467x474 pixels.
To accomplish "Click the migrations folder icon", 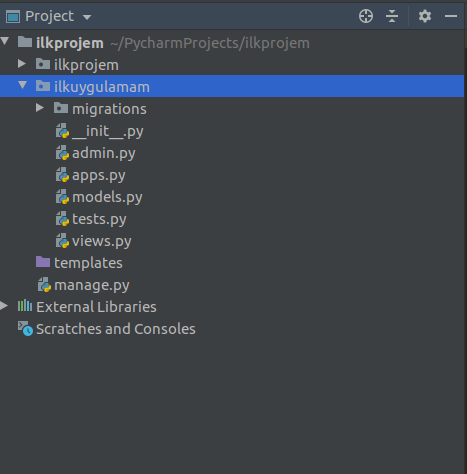I will pyautogui.click(x=61, y=108).
